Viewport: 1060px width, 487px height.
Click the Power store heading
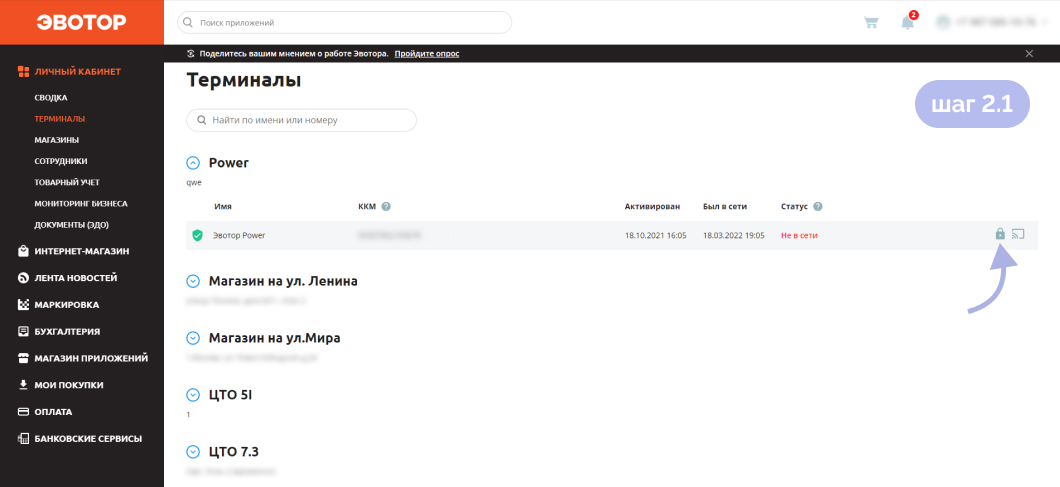pyautogui.click(x=229, y=163)
